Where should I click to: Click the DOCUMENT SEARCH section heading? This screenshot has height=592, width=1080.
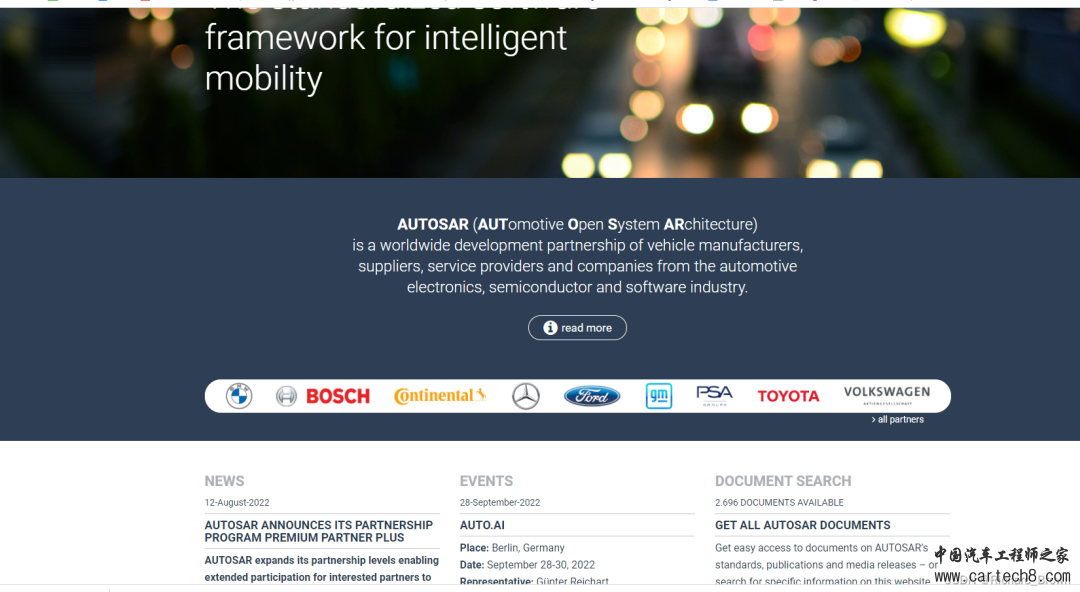783,481
